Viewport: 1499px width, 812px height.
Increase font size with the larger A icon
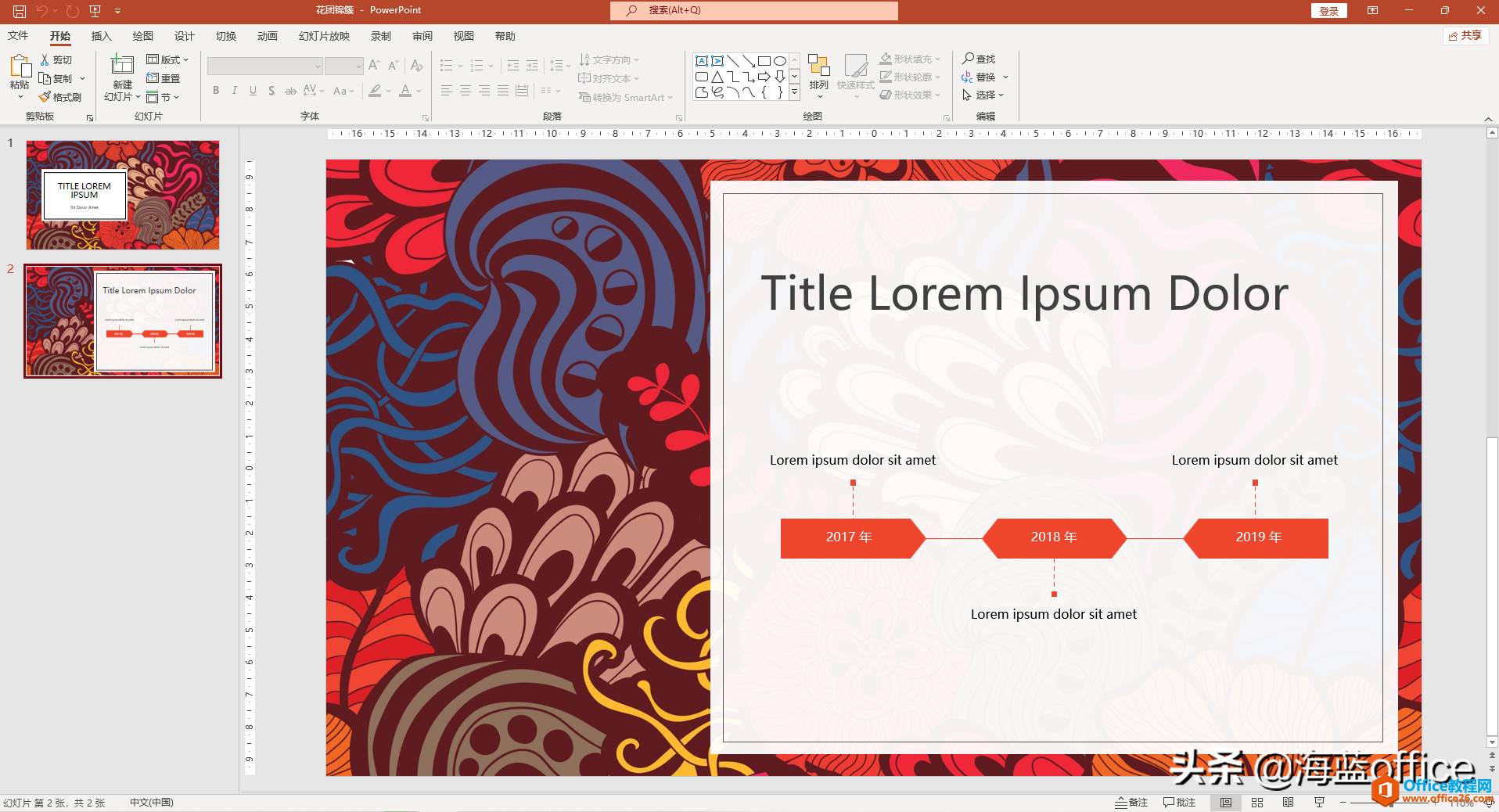(x=374, y=66)
